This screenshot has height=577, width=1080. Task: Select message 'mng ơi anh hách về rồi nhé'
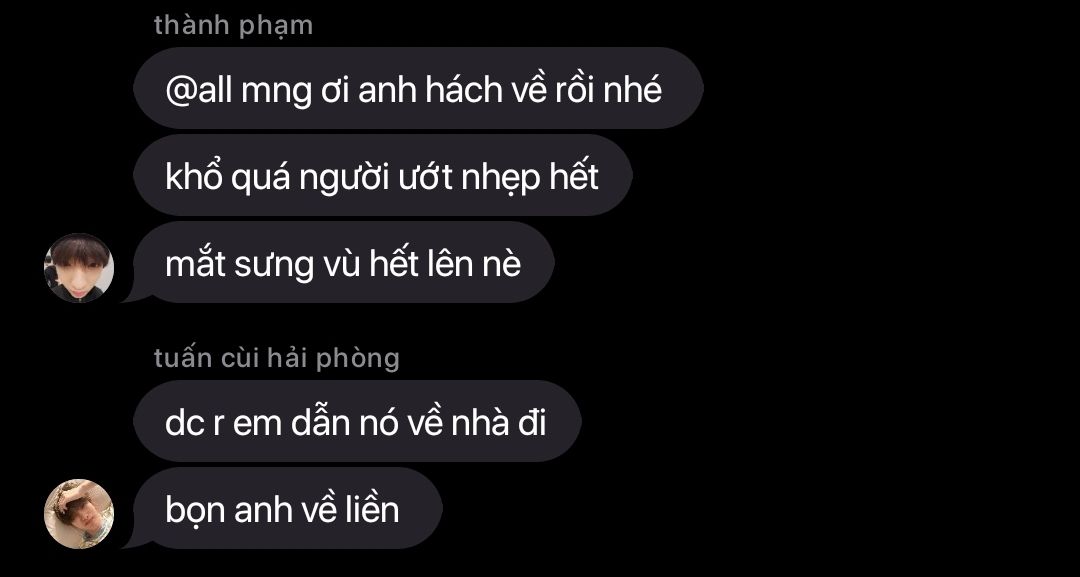(x=418, y=88)
